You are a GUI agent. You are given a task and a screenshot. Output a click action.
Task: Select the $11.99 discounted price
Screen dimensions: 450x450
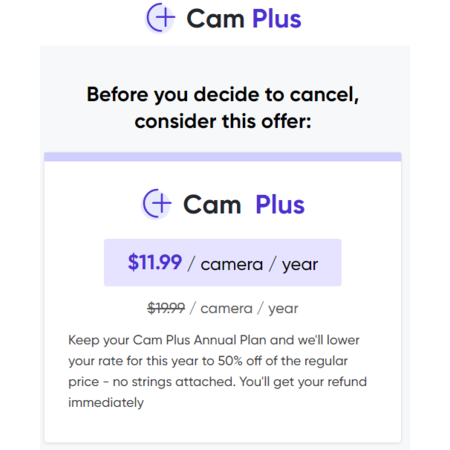point(155,262)
